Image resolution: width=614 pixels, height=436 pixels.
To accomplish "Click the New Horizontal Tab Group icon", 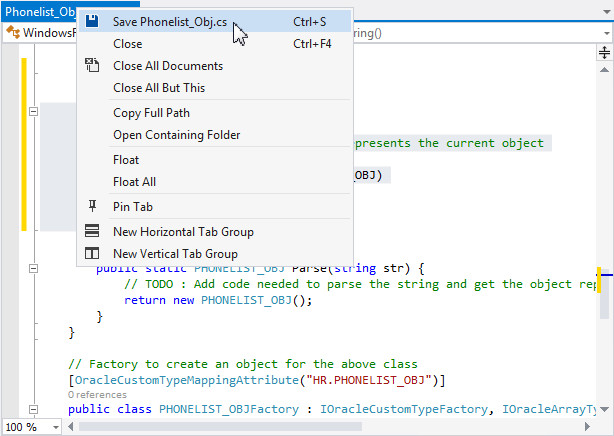I will coord(92,231).
